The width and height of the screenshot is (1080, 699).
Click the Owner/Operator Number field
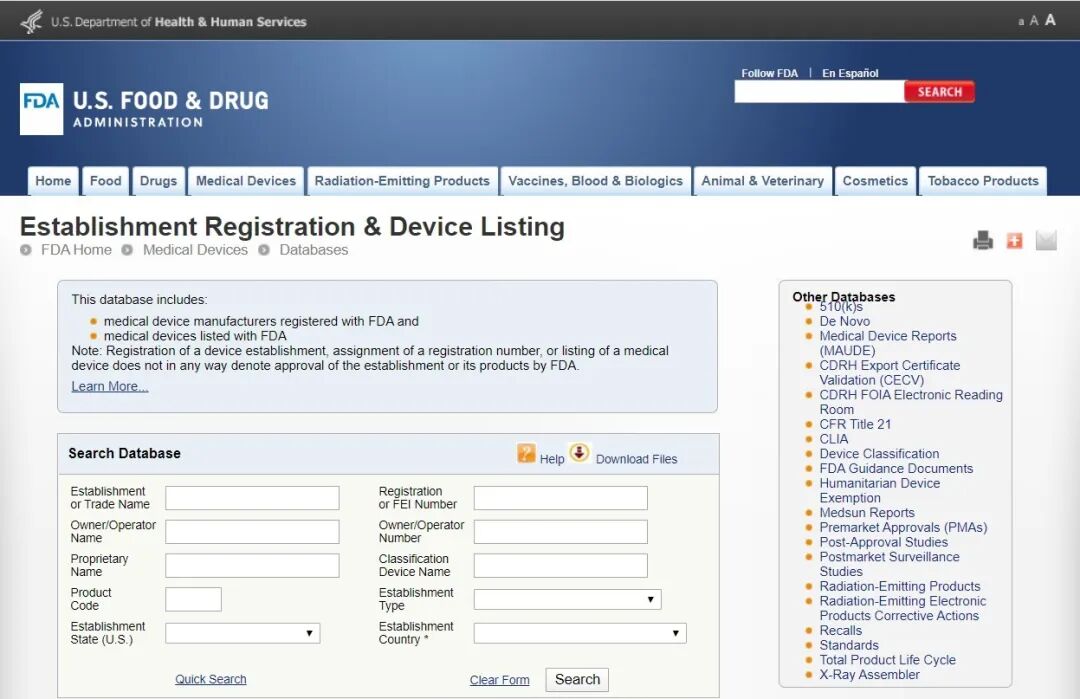561,532
